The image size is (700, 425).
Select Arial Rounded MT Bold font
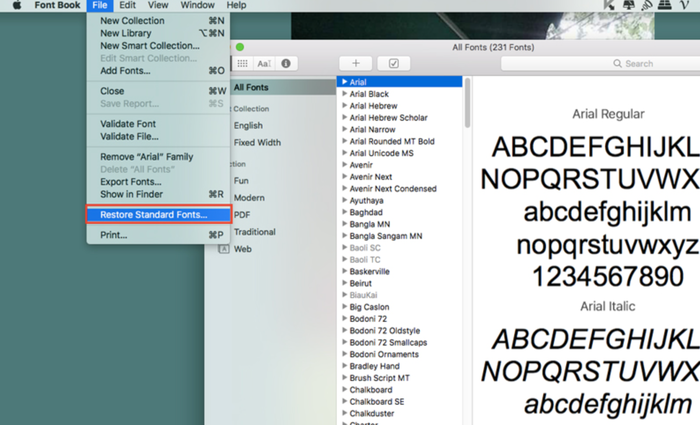[x=392, y=141]
